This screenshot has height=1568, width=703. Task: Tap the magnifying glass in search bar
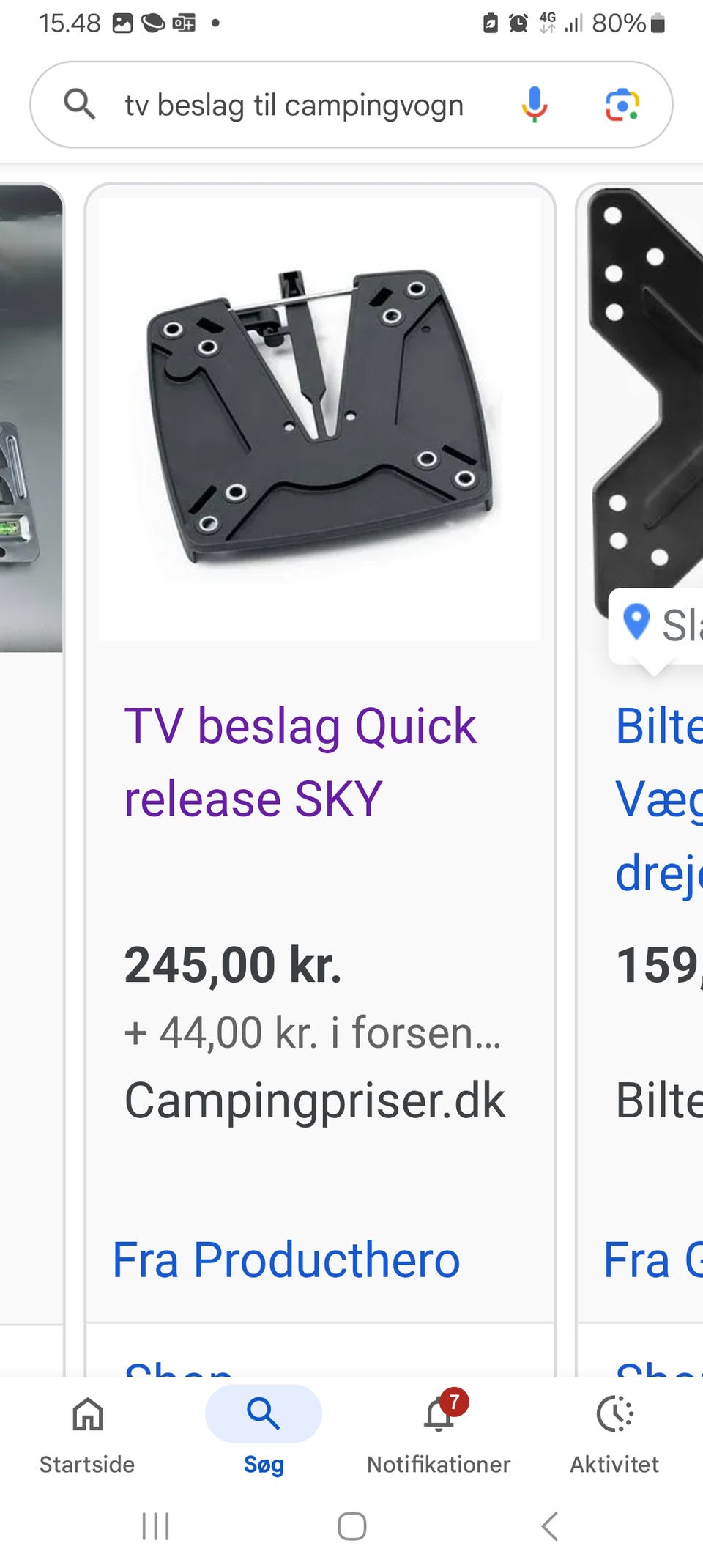coord(80,104)
